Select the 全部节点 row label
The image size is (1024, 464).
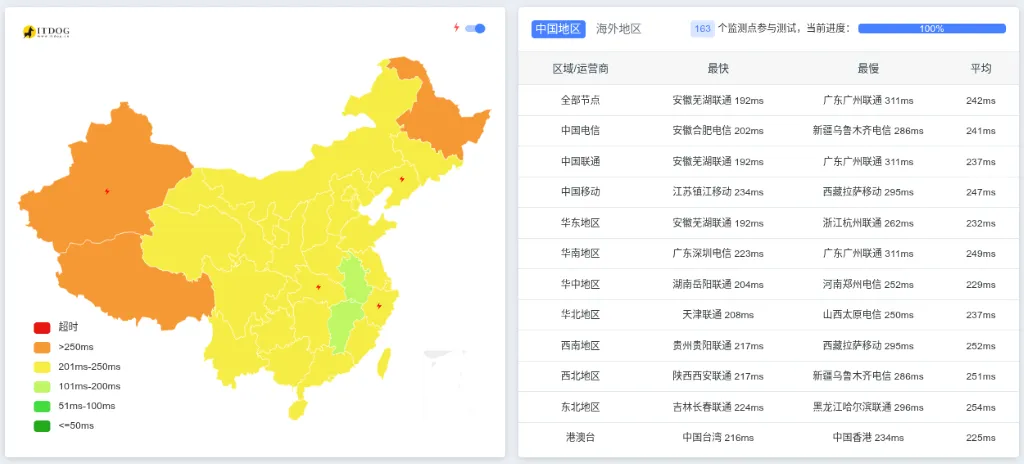[x=580, y=100]
